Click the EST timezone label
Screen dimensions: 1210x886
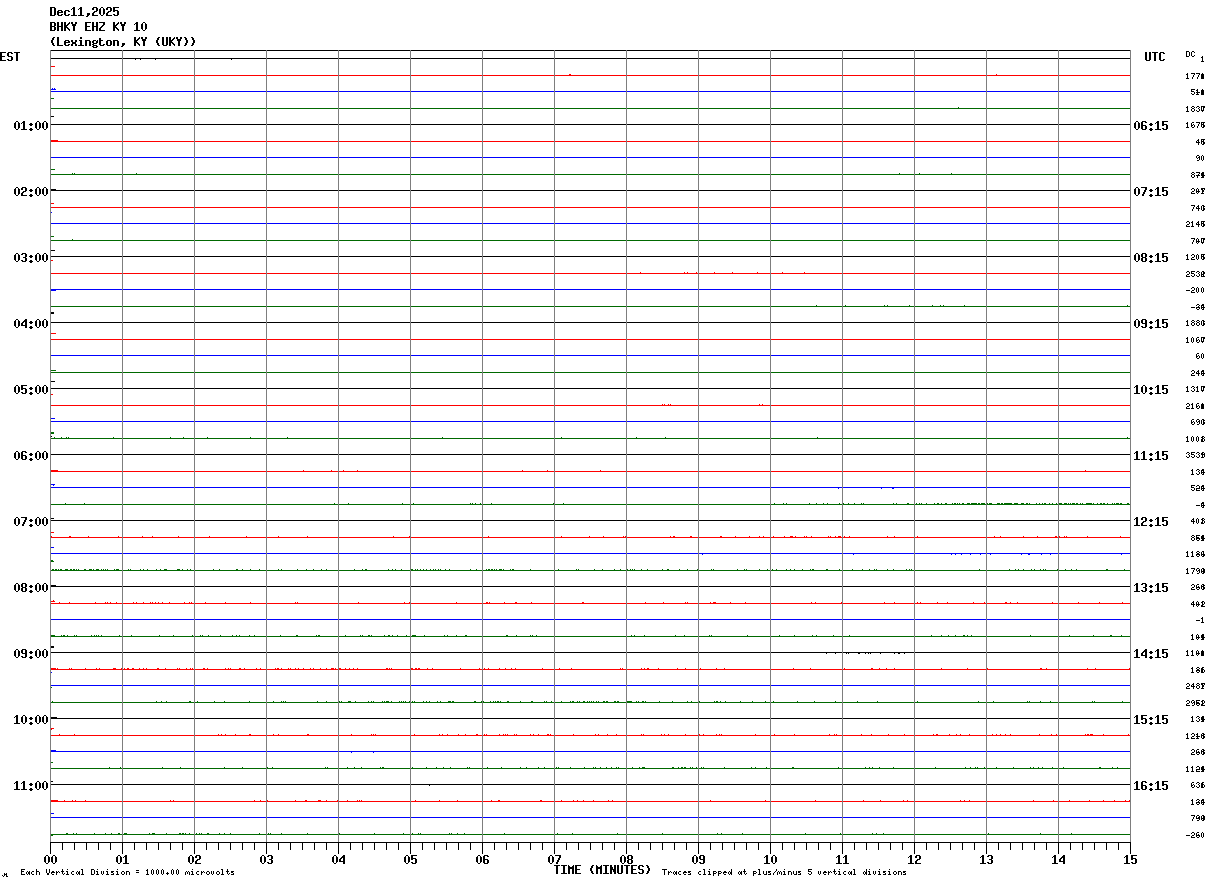[10, 57]
